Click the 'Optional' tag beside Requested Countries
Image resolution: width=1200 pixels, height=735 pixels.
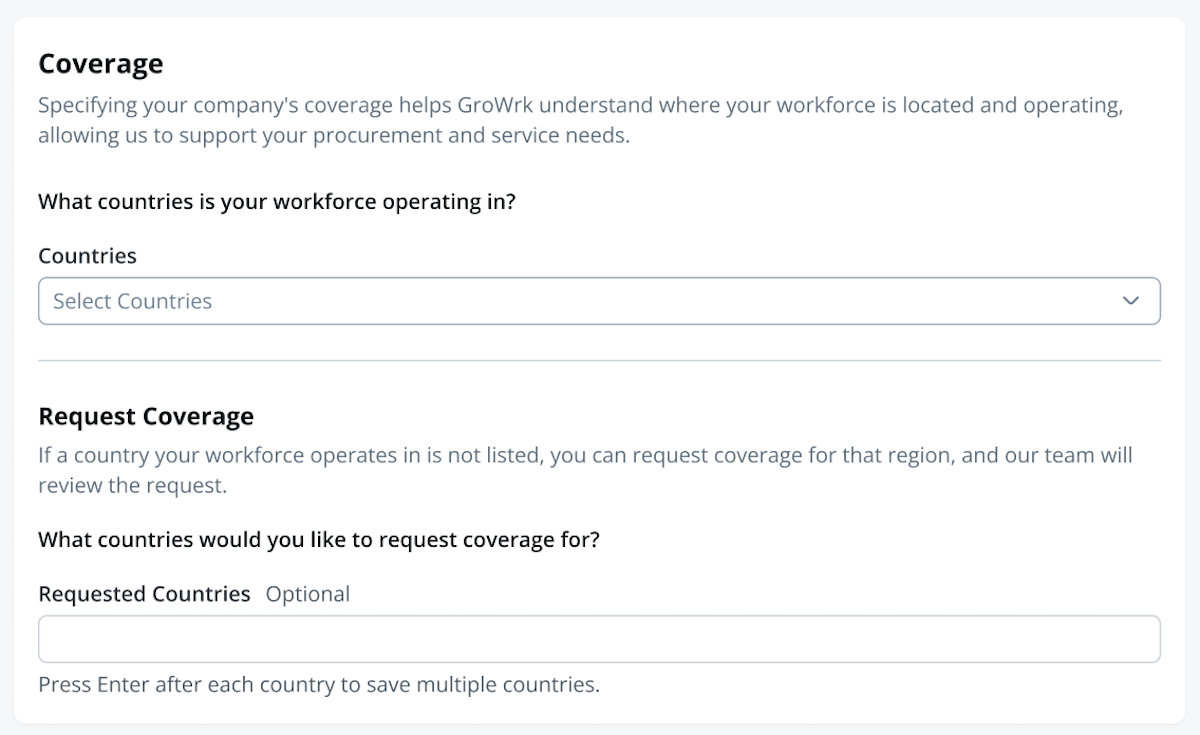308,594
